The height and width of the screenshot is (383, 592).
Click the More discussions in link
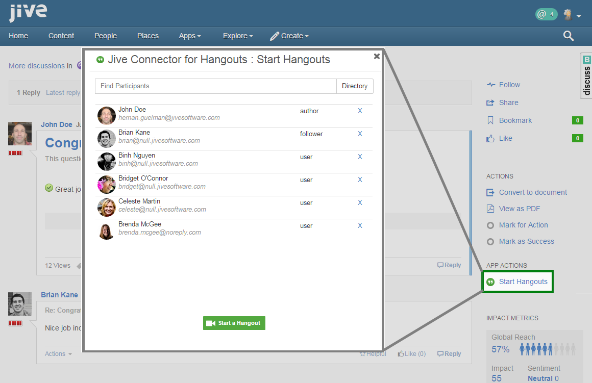click(x=40, y=66)
